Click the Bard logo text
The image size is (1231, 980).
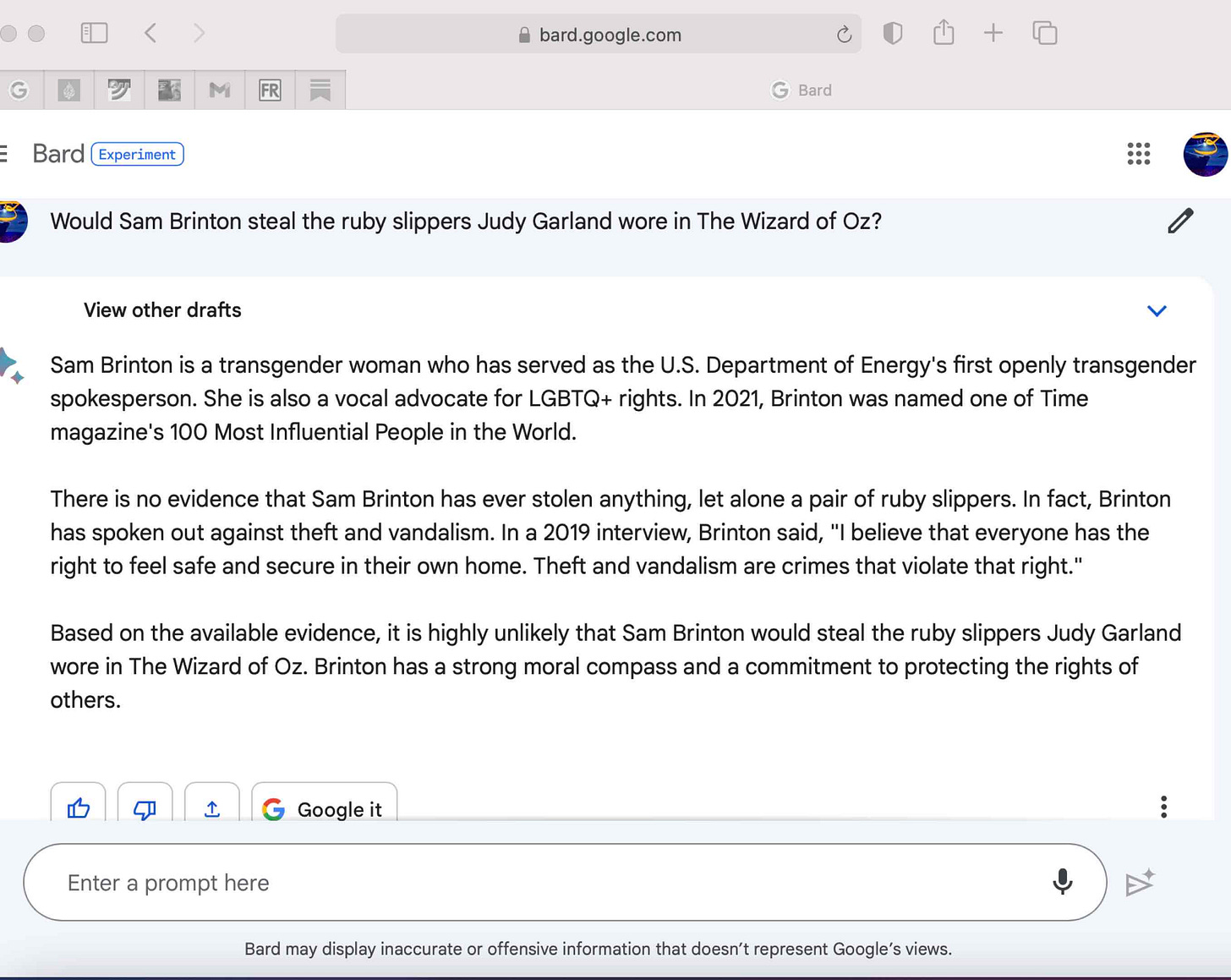58,154
